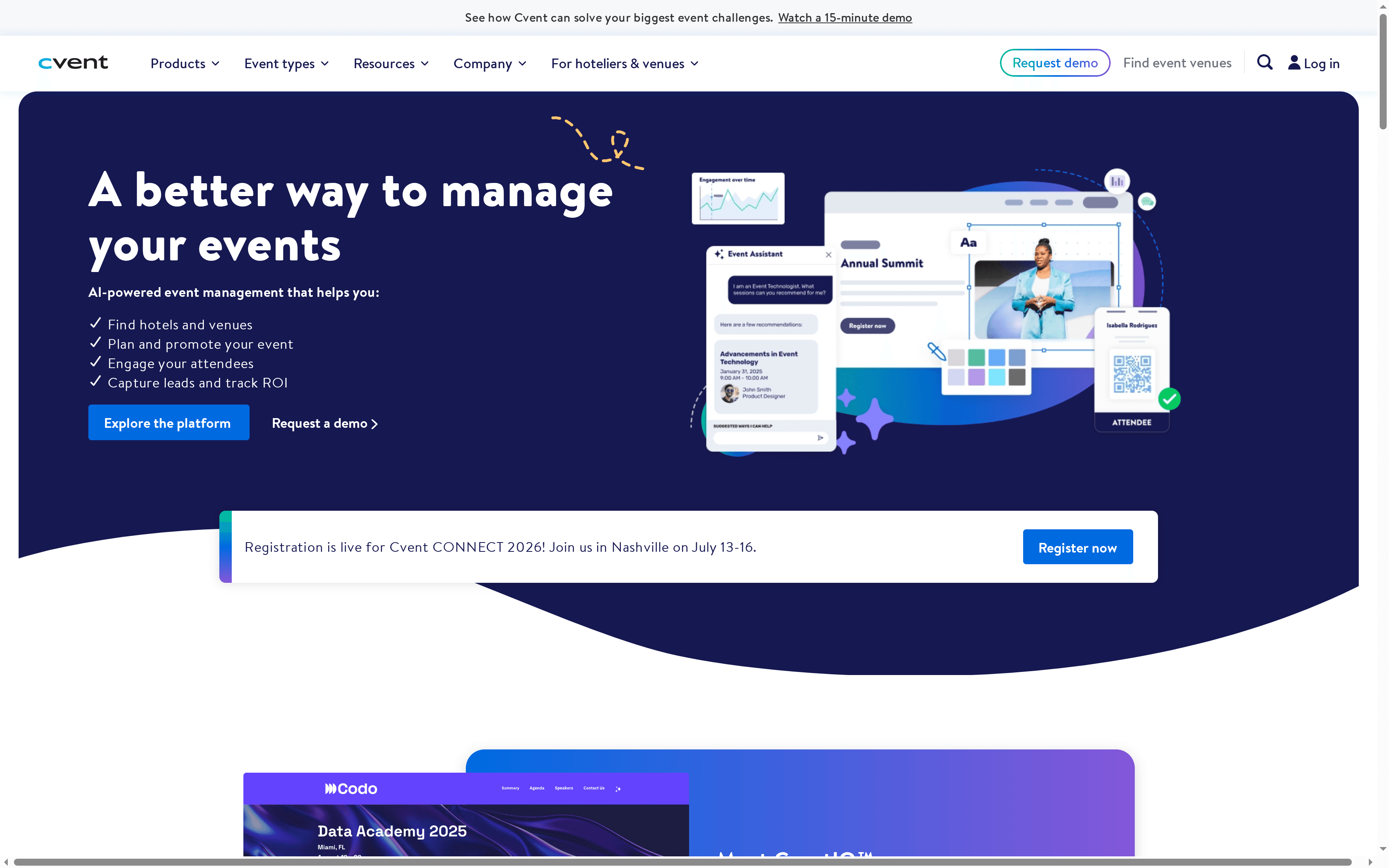Click the Explore the platform button
The width and height of the screenshot is (1389, 868).
coord(168,422)
